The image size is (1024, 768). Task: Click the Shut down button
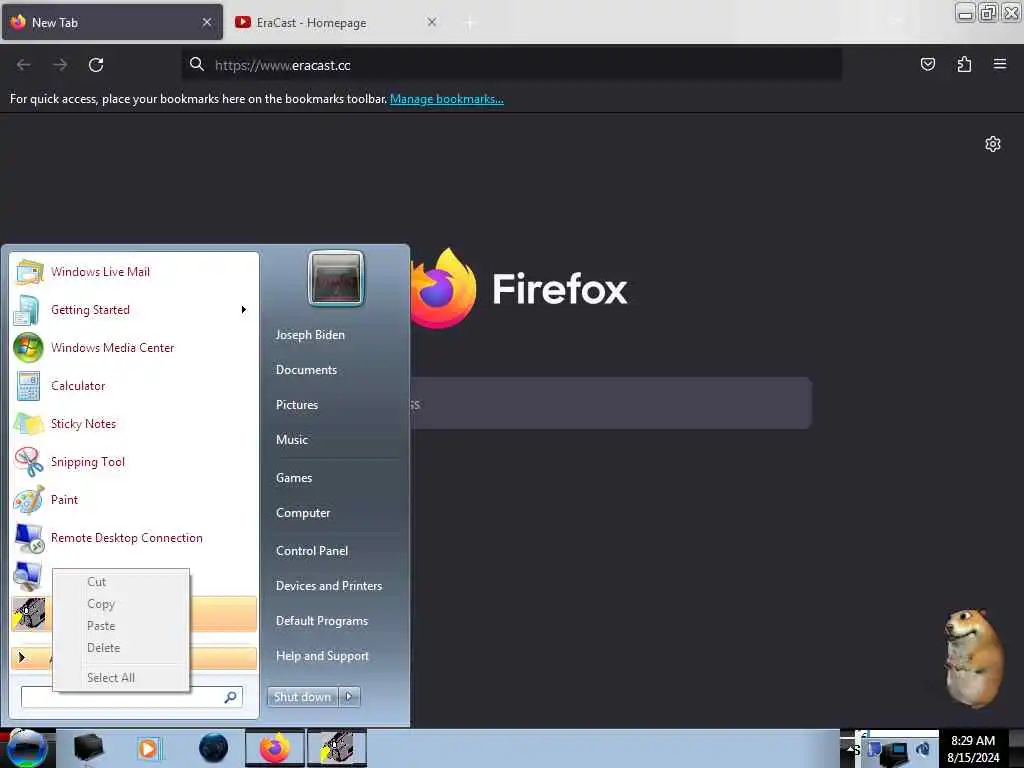point(302,697)
